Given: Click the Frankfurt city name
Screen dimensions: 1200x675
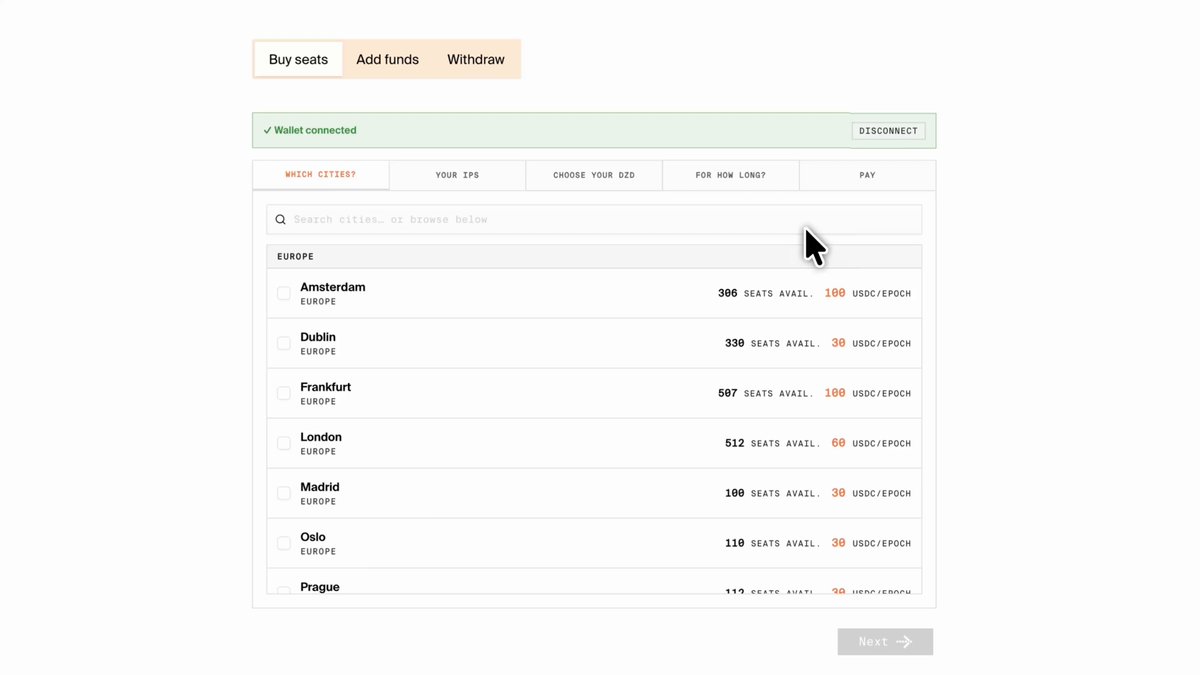Looking at the screenshot, I should (326, 387).
